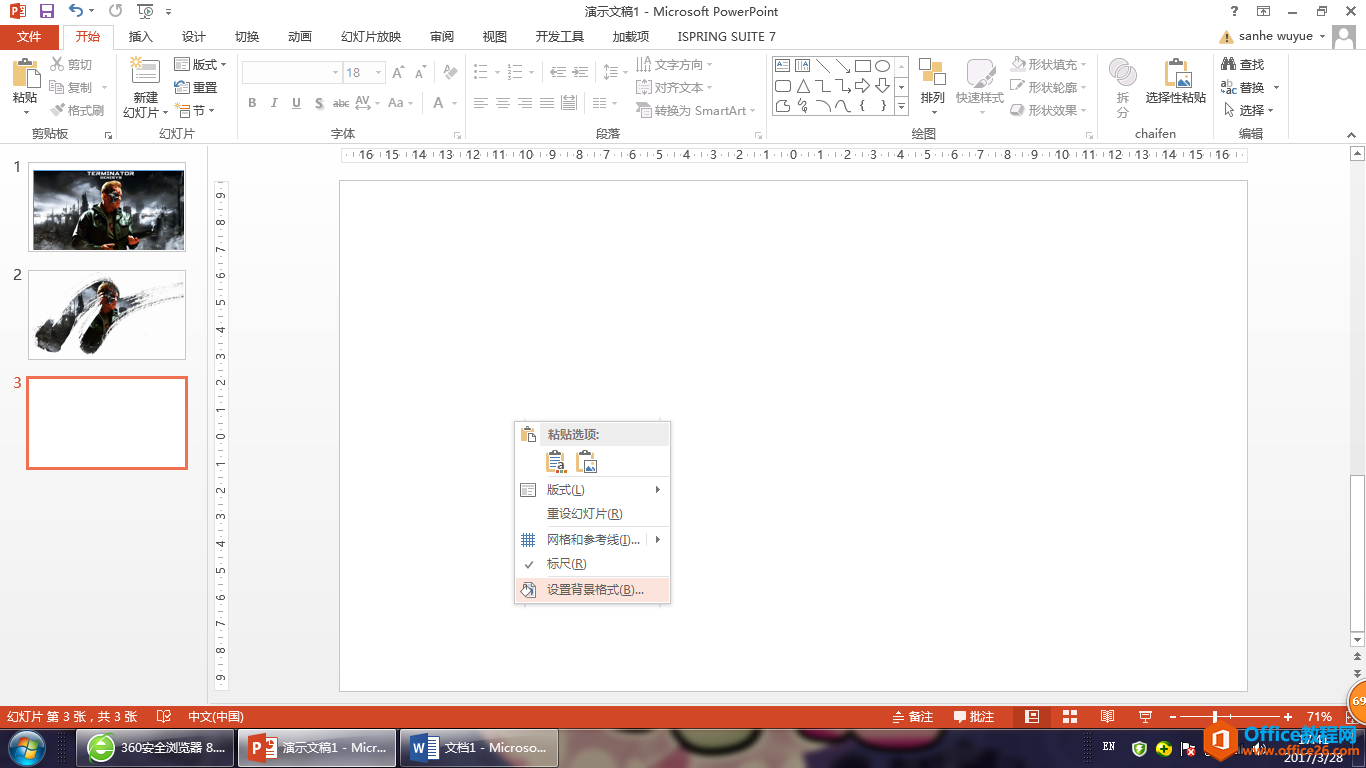The width and height of the screenshot is (1366, 768).
Task: Click the Reading View icon in status bar
Action: [1107, 717]
